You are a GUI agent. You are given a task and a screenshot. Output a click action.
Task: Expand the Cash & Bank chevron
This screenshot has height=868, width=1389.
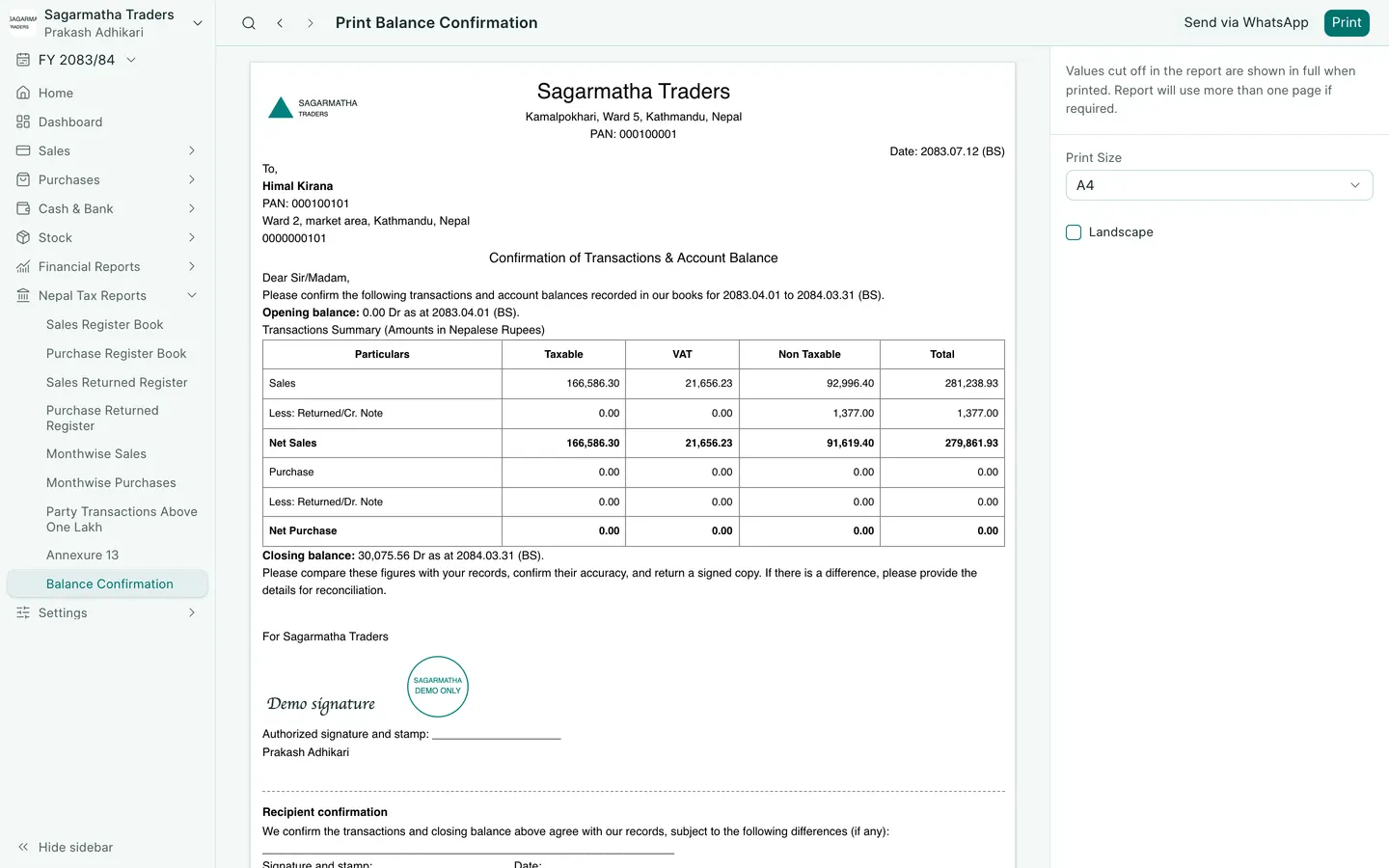pyautogui.click(x=192, y=208)
